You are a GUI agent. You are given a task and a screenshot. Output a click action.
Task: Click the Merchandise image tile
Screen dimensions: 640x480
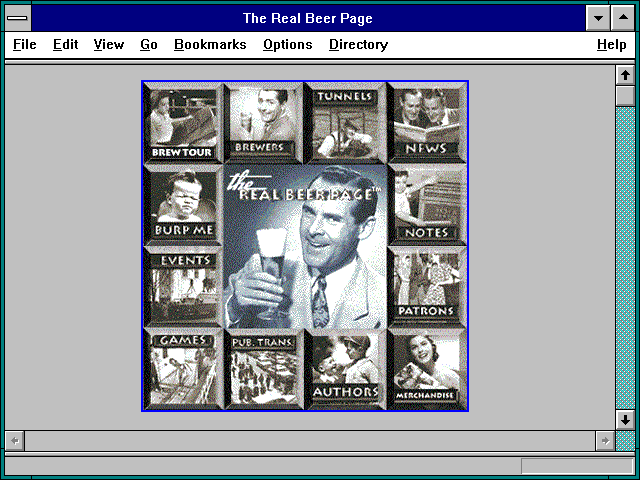(x=427, y=369)
